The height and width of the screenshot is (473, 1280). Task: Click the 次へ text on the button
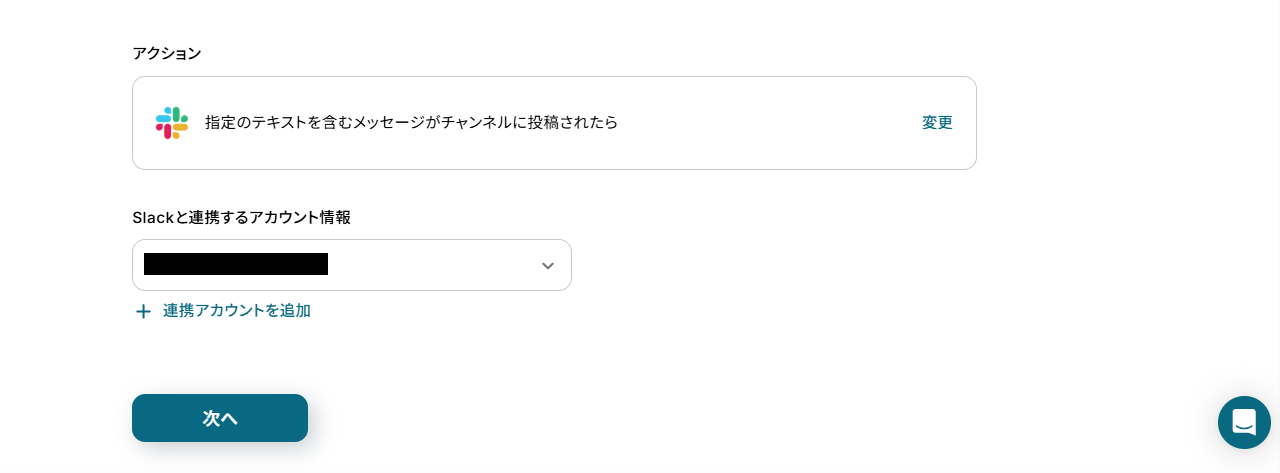[220, 418]
